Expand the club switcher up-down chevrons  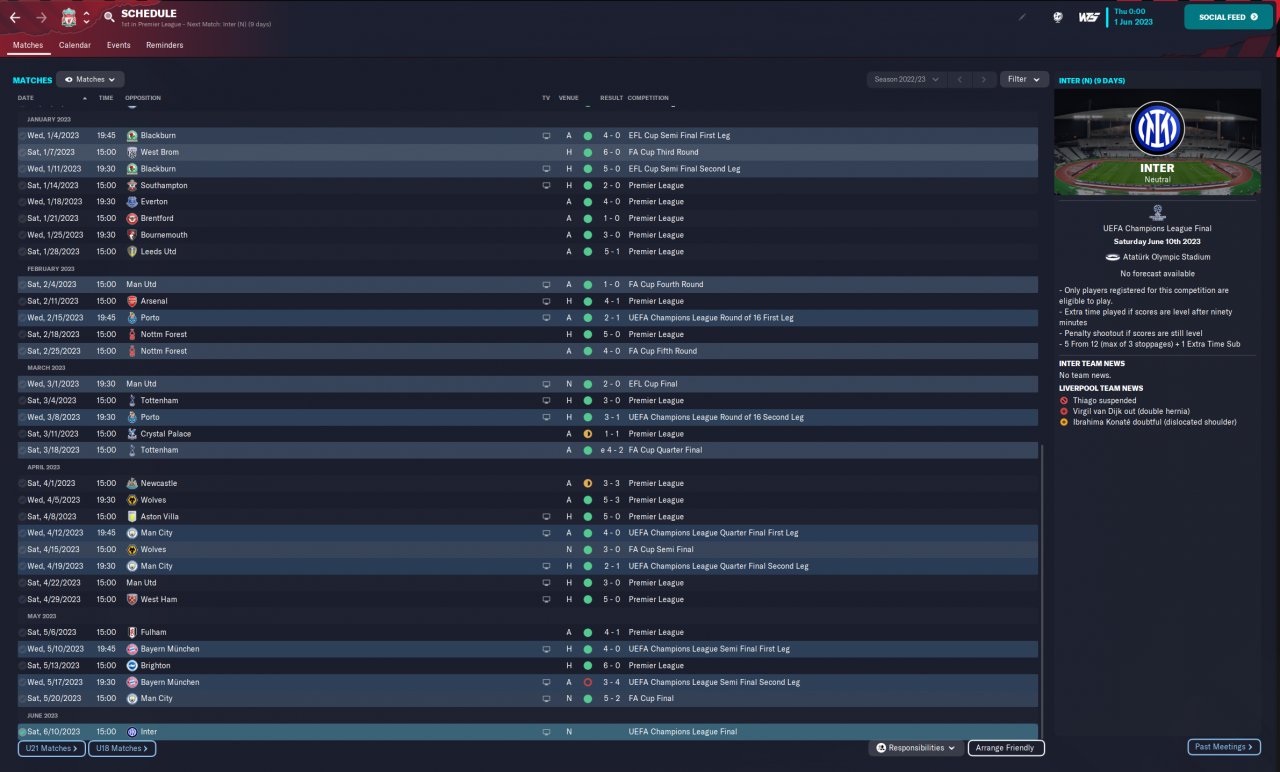[86, 18]
